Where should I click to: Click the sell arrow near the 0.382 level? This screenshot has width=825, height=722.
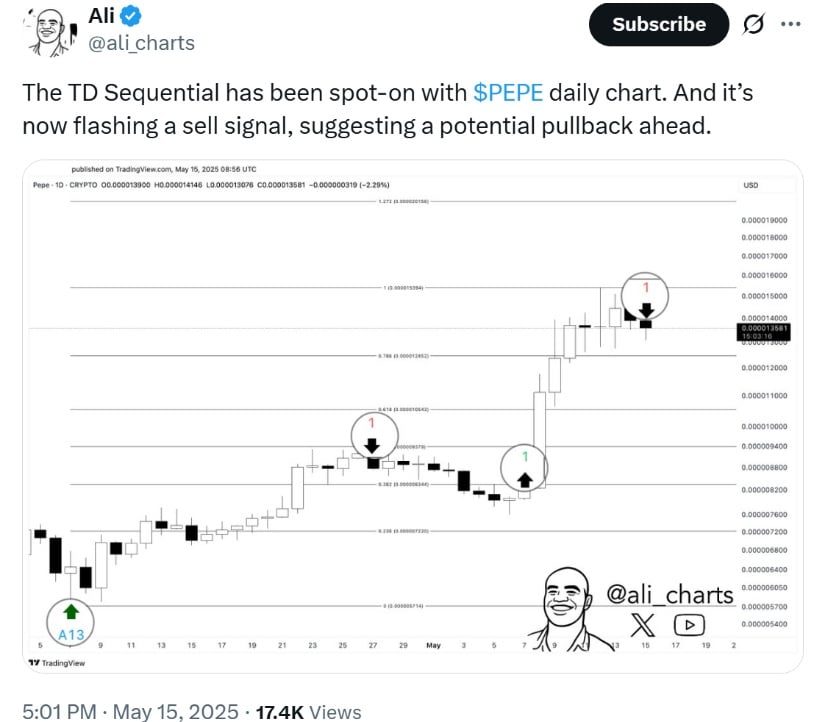pyautogui.click(x=372, y=446)
